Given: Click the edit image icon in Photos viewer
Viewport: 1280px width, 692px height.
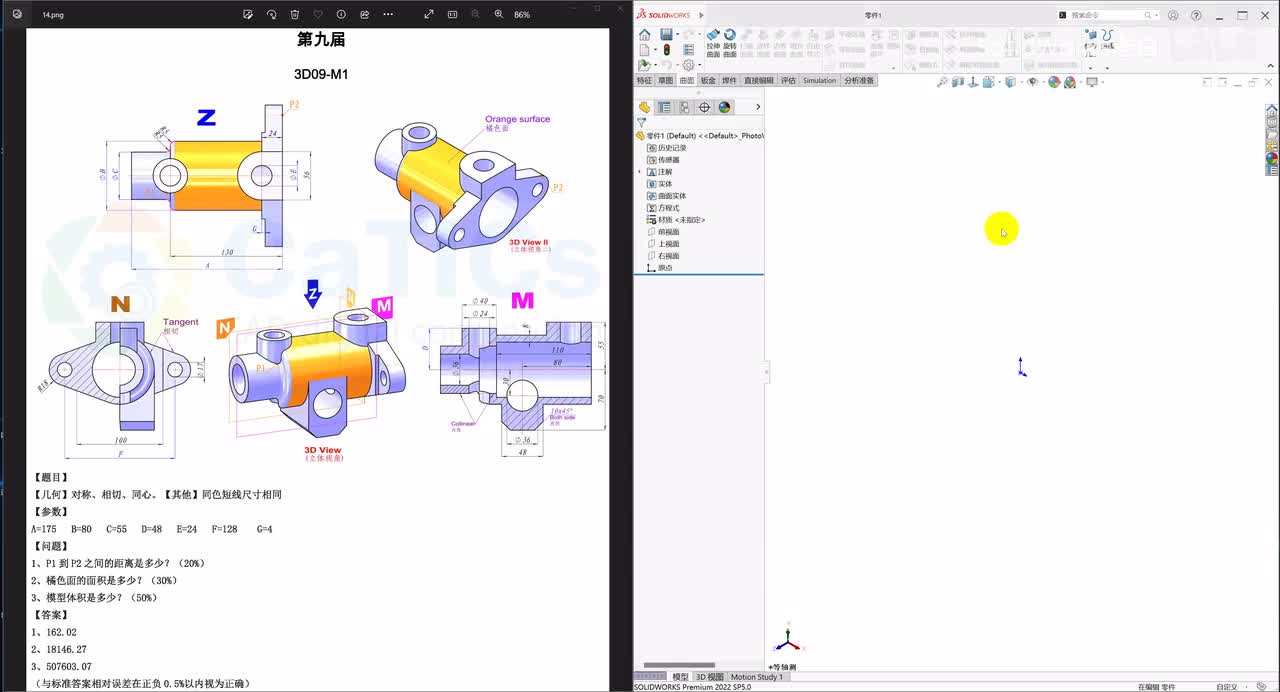Looking at the screenshot, I should click(248, 15).
